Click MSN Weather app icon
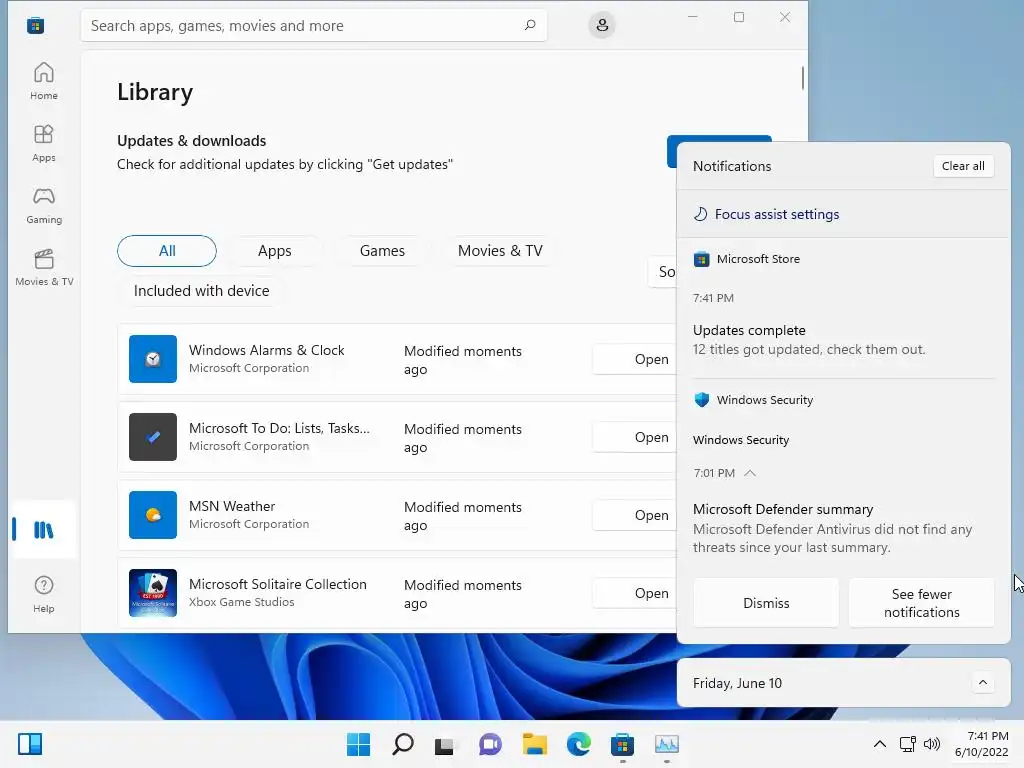The width and height of the screenshot is (1024, 768). 153,515
